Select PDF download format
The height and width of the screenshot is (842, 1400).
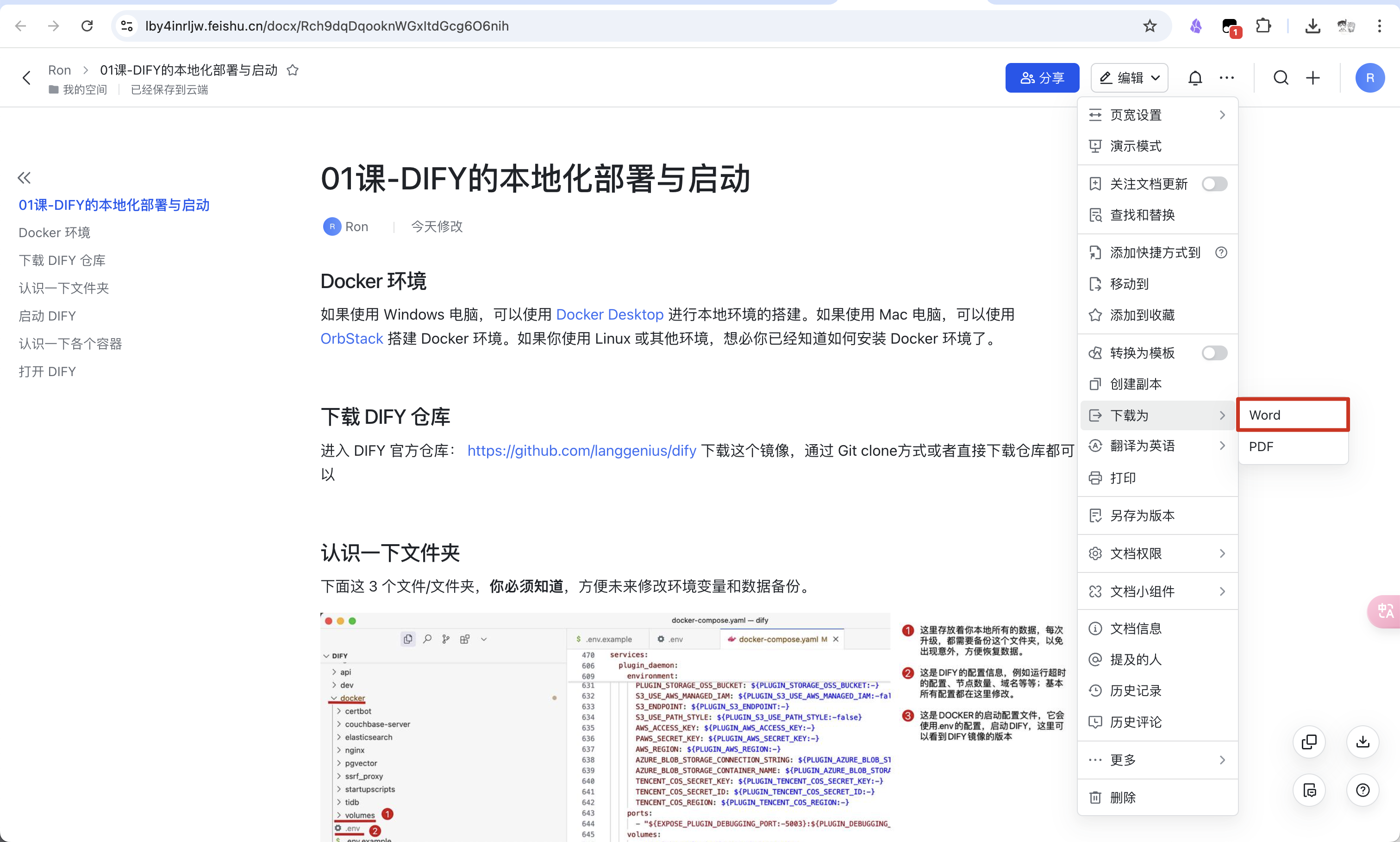pos(1292,446)
